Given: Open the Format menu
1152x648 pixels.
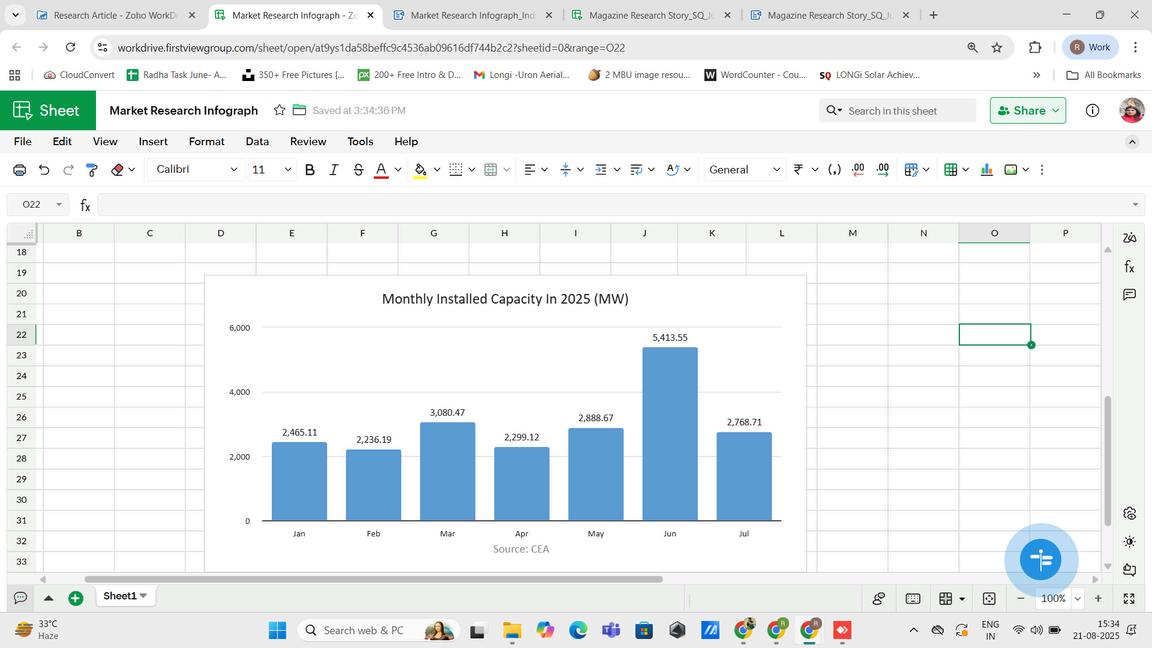Looking at the screenshot, I should tap(206, 142).
